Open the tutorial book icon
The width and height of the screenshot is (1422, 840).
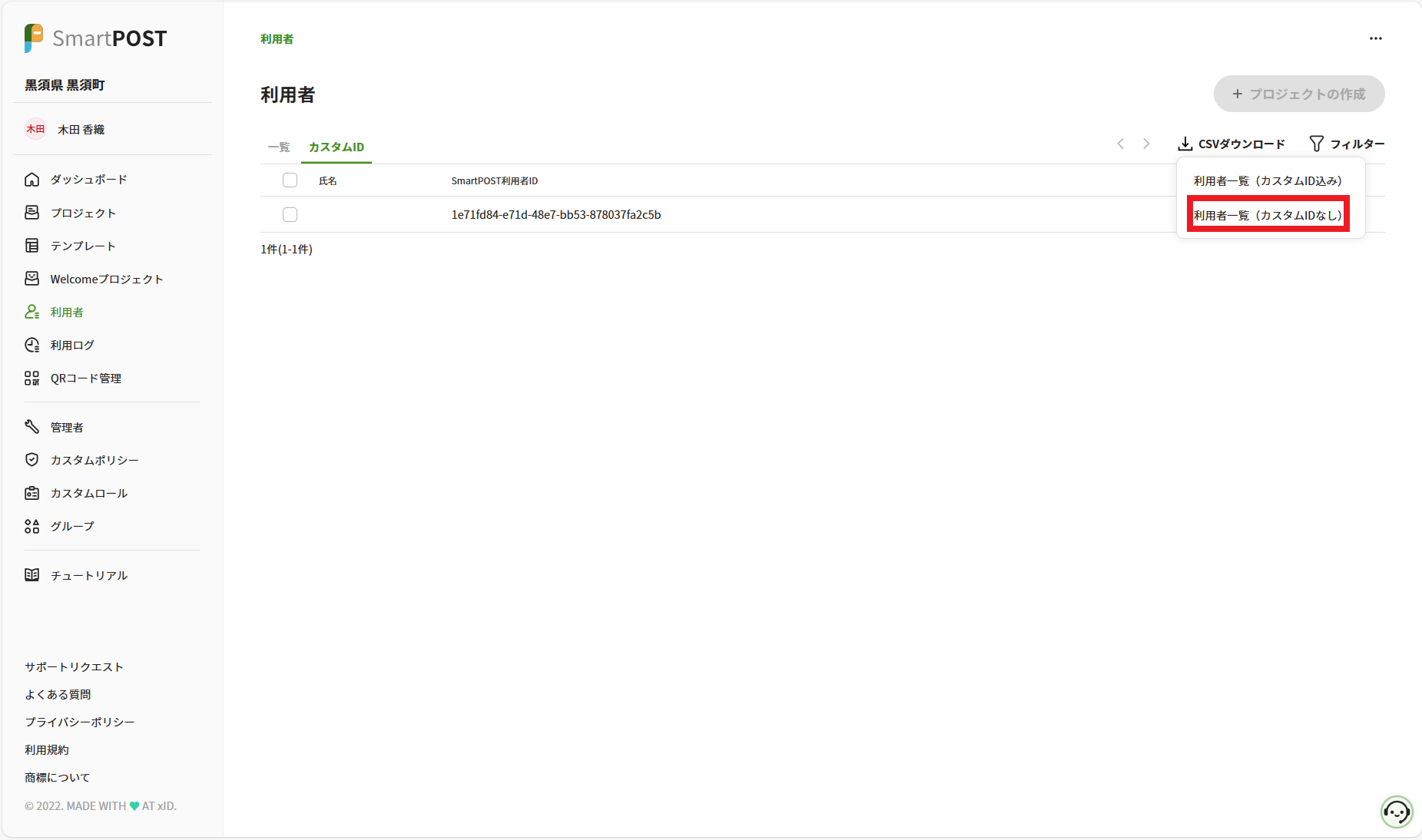tap(31, 575)
